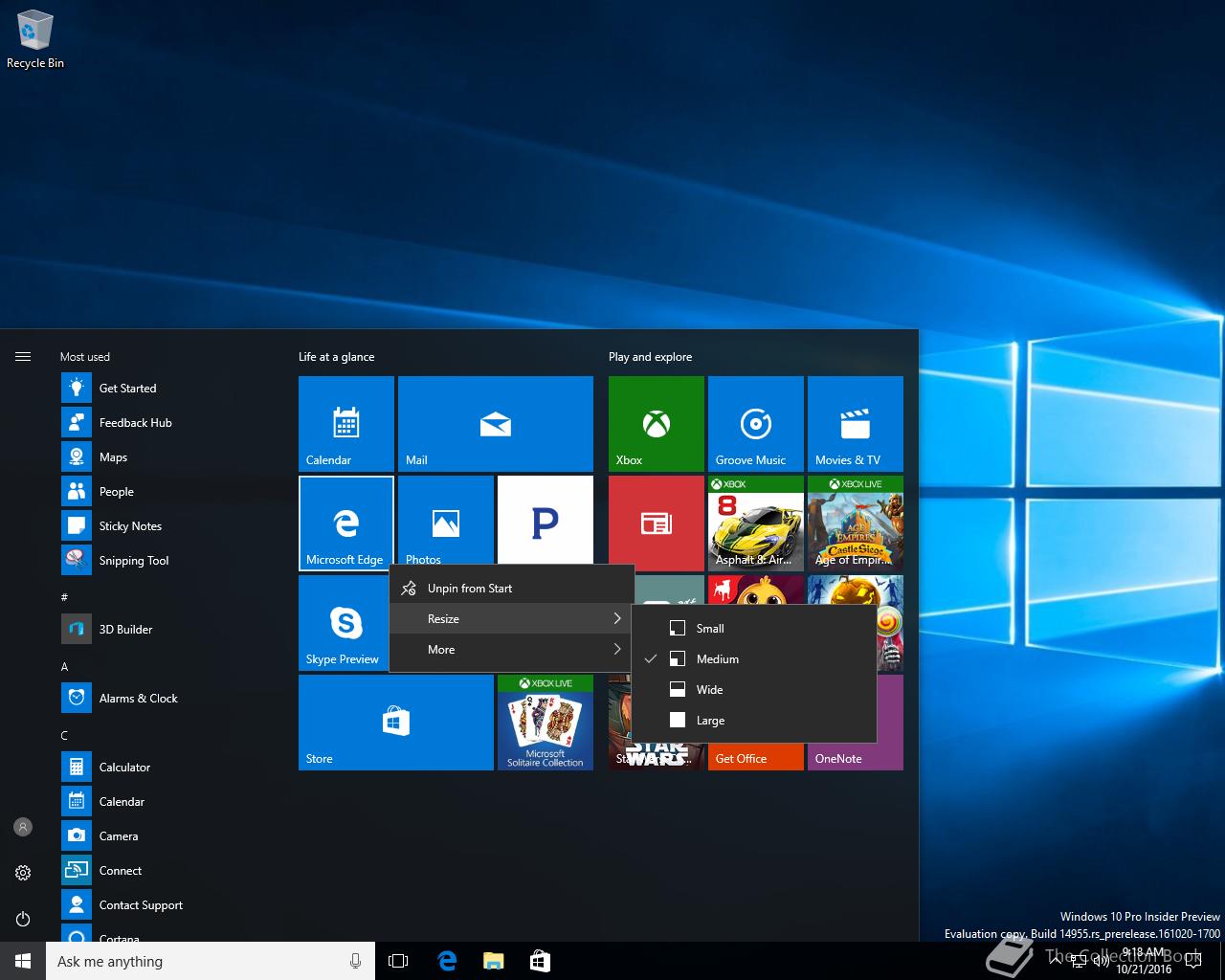Open the red News tile
Image resolution: width=1225 pixels, height=980 pixels.
click(657, 523)
